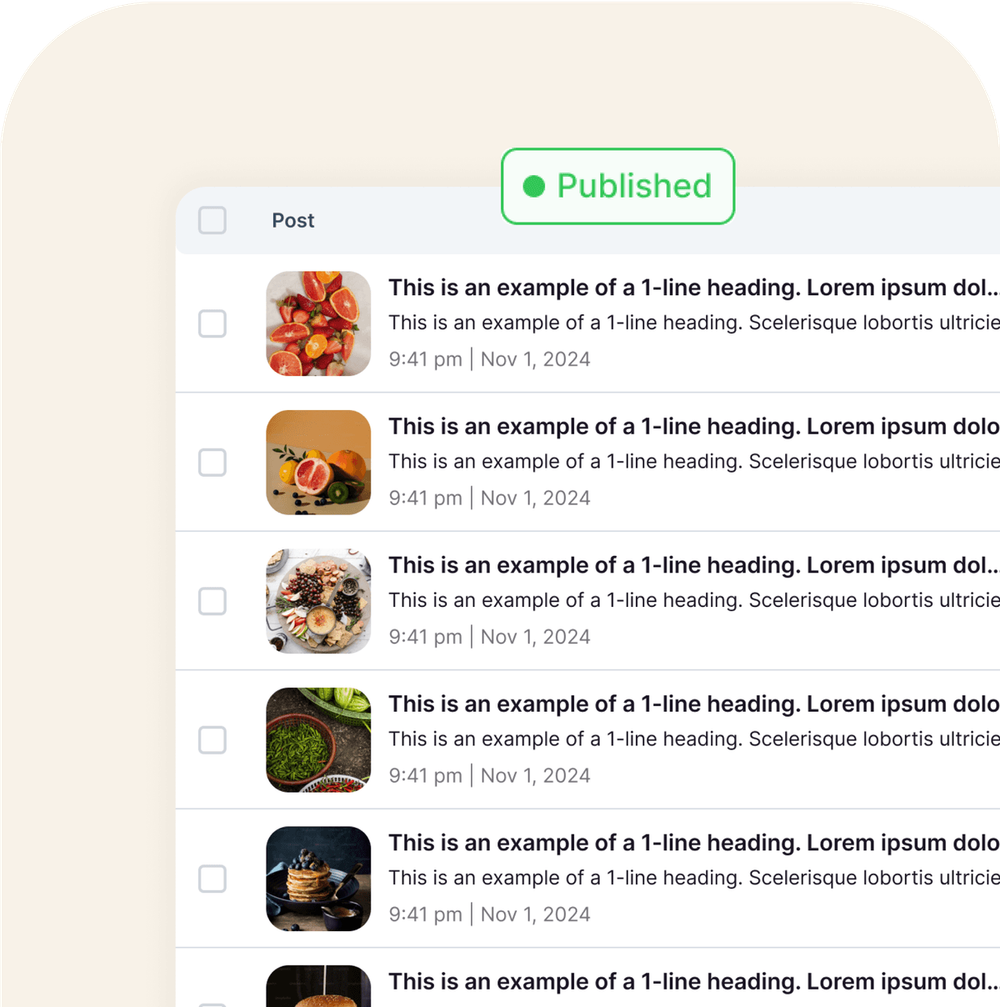Click the Published status badge
Screen dimensions: 1000x1007
[618, 186]
